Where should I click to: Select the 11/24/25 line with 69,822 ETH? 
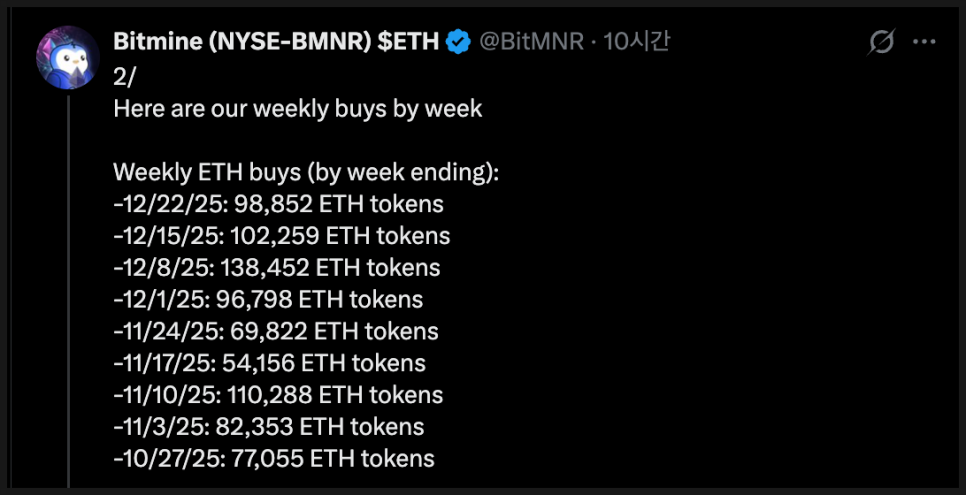coord(276,331)
